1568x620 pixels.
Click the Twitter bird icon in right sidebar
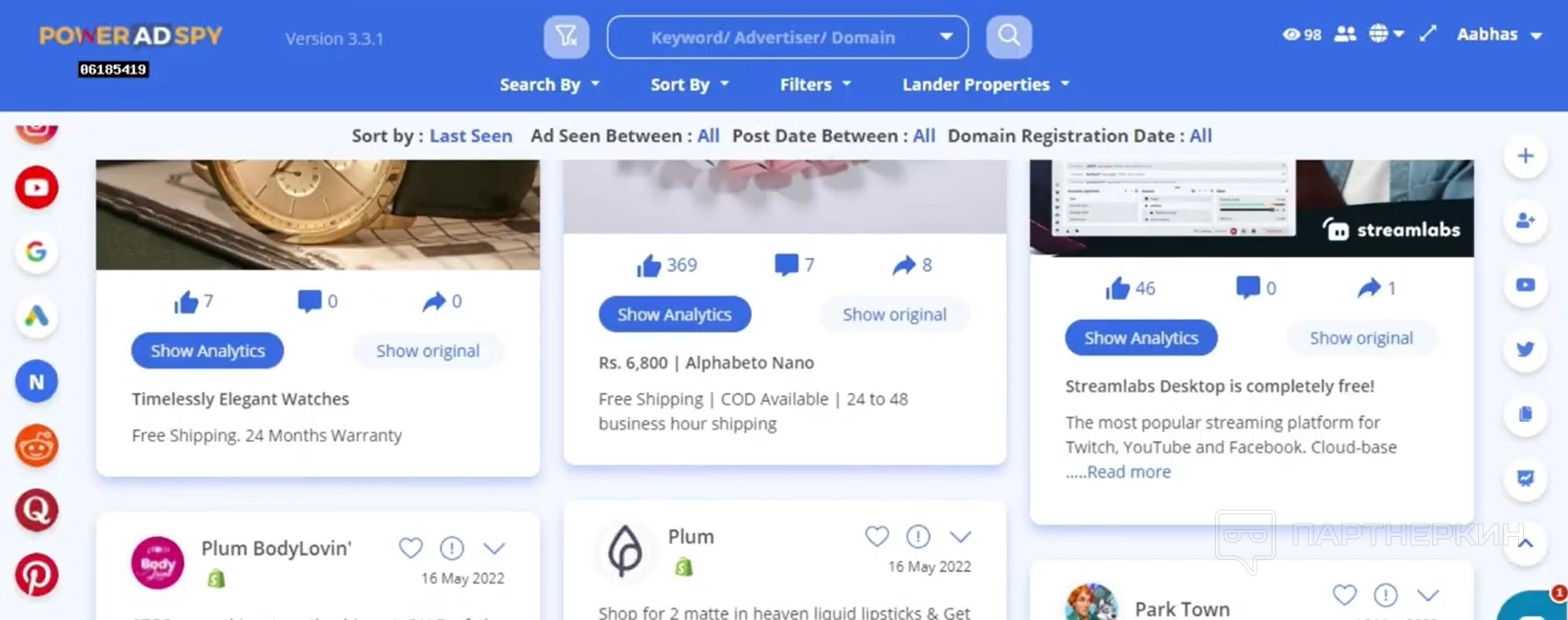coord(1526,350)
